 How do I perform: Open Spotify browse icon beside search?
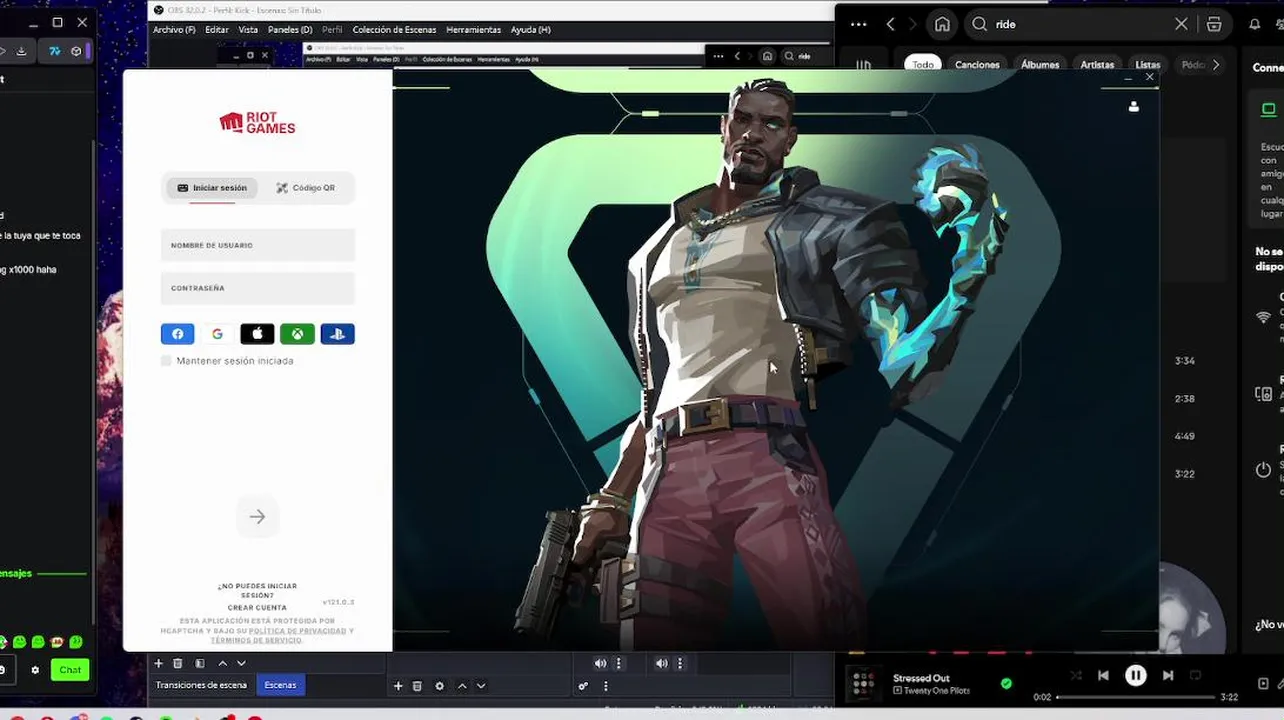pos(1214,24)
